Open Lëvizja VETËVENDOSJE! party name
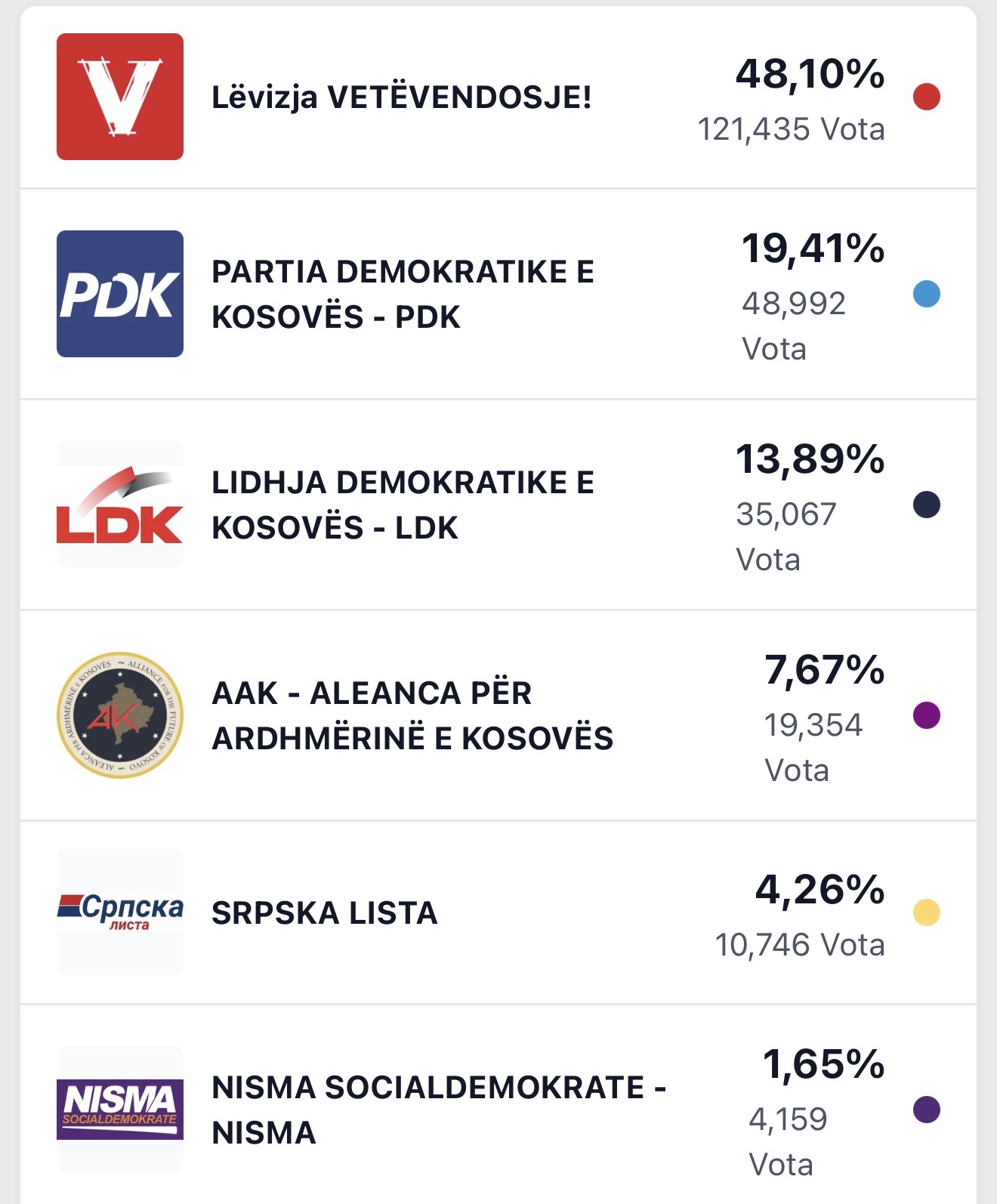This screenshot has height=1204, width=997. coord(401,97)
